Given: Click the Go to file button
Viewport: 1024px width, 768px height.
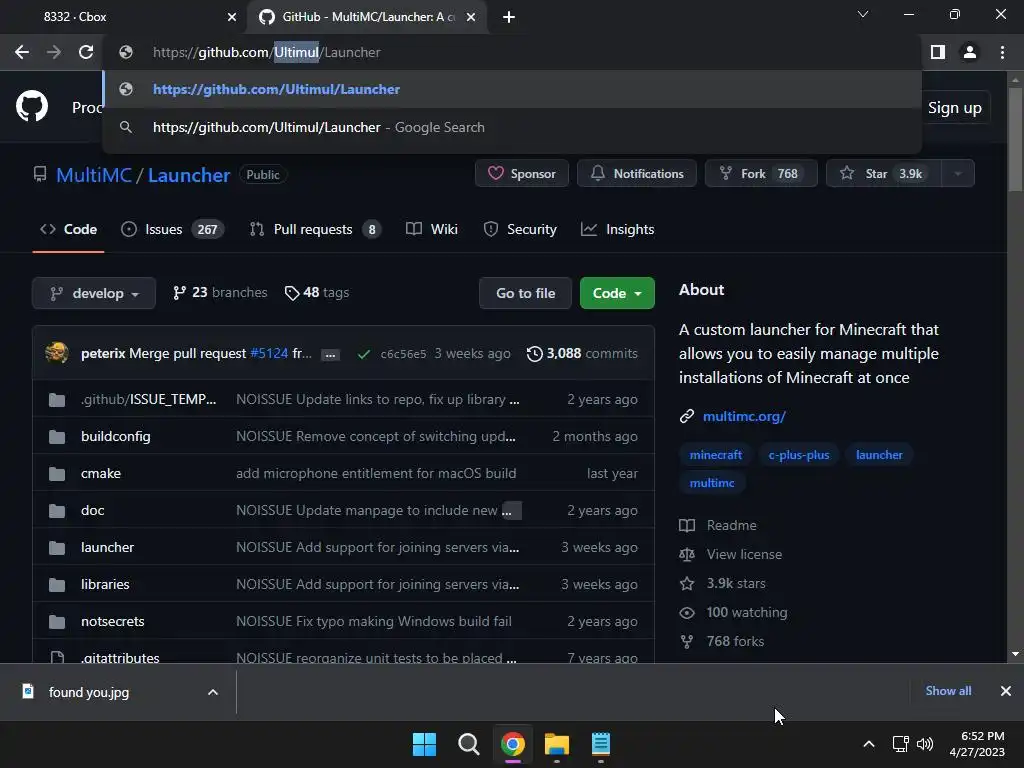Looking at the screenshot, I should [526, 293].
